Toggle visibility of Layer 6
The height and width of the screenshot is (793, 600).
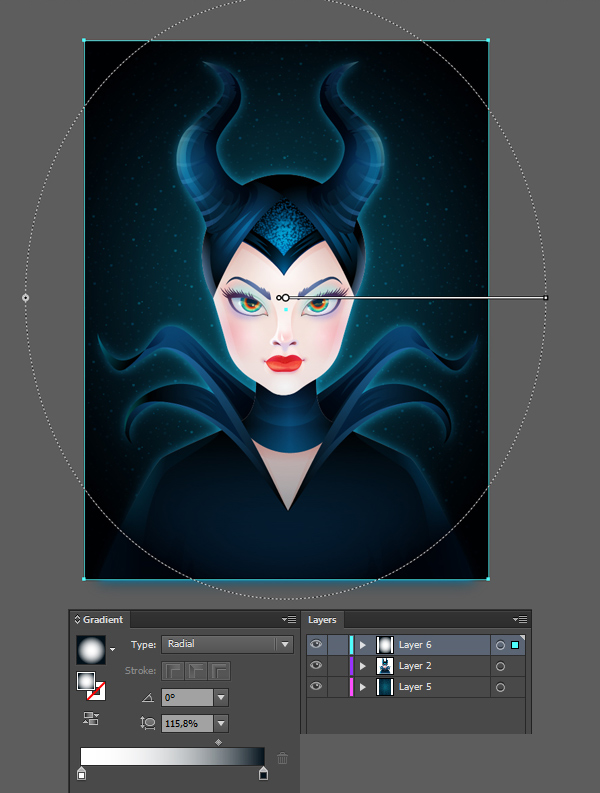point(316,644)
